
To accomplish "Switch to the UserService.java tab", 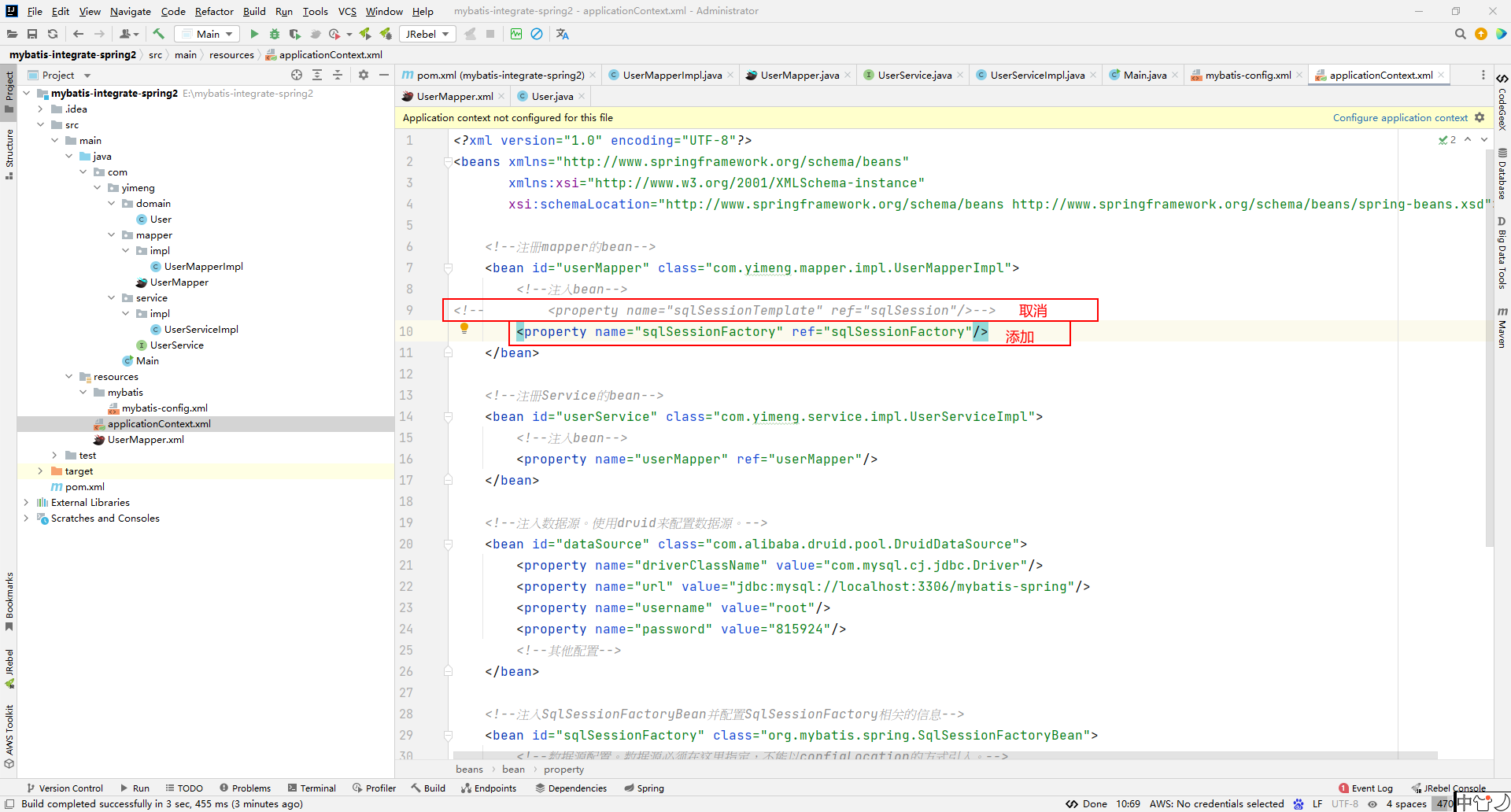I will point(914,75).
